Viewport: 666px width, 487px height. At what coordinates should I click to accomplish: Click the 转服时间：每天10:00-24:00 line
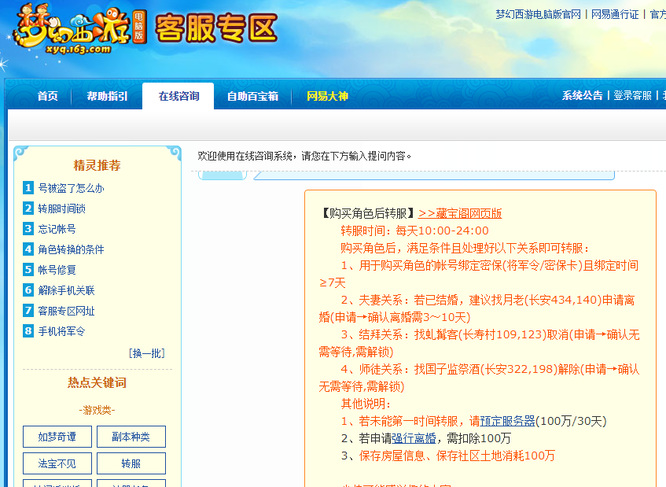[415, 231]
